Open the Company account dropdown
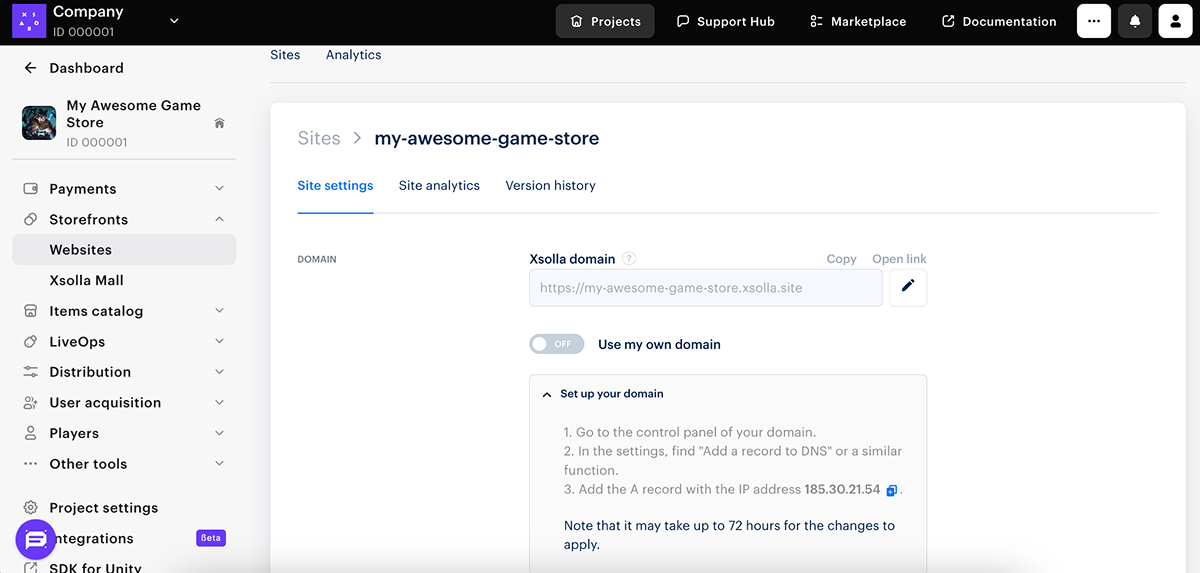 (x=174, y=21)
